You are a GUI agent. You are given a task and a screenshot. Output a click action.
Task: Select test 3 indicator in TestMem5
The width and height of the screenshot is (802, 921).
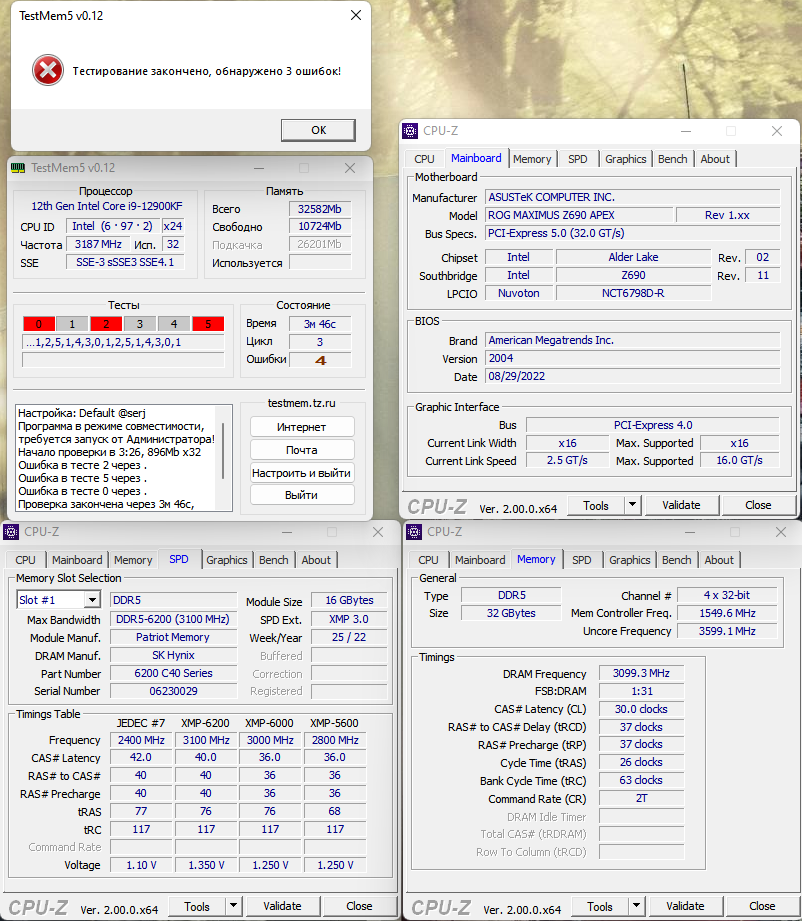(140, 324)
